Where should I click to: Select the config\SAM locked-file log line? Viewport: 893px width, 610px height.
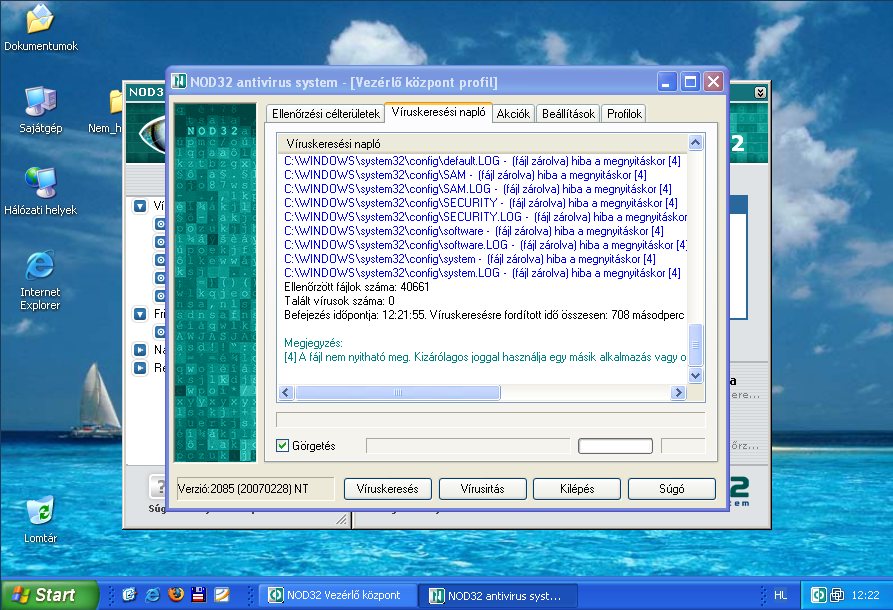pos(465,175)
